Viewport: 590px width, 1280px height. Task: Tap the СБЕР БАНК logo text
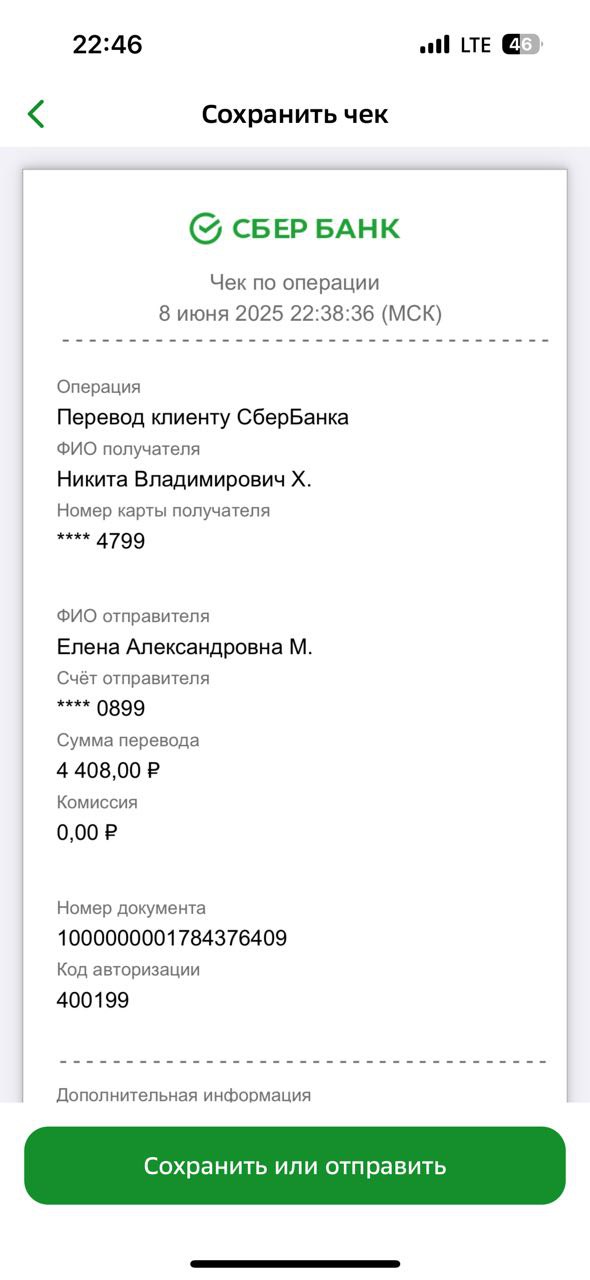pos(316,229)
